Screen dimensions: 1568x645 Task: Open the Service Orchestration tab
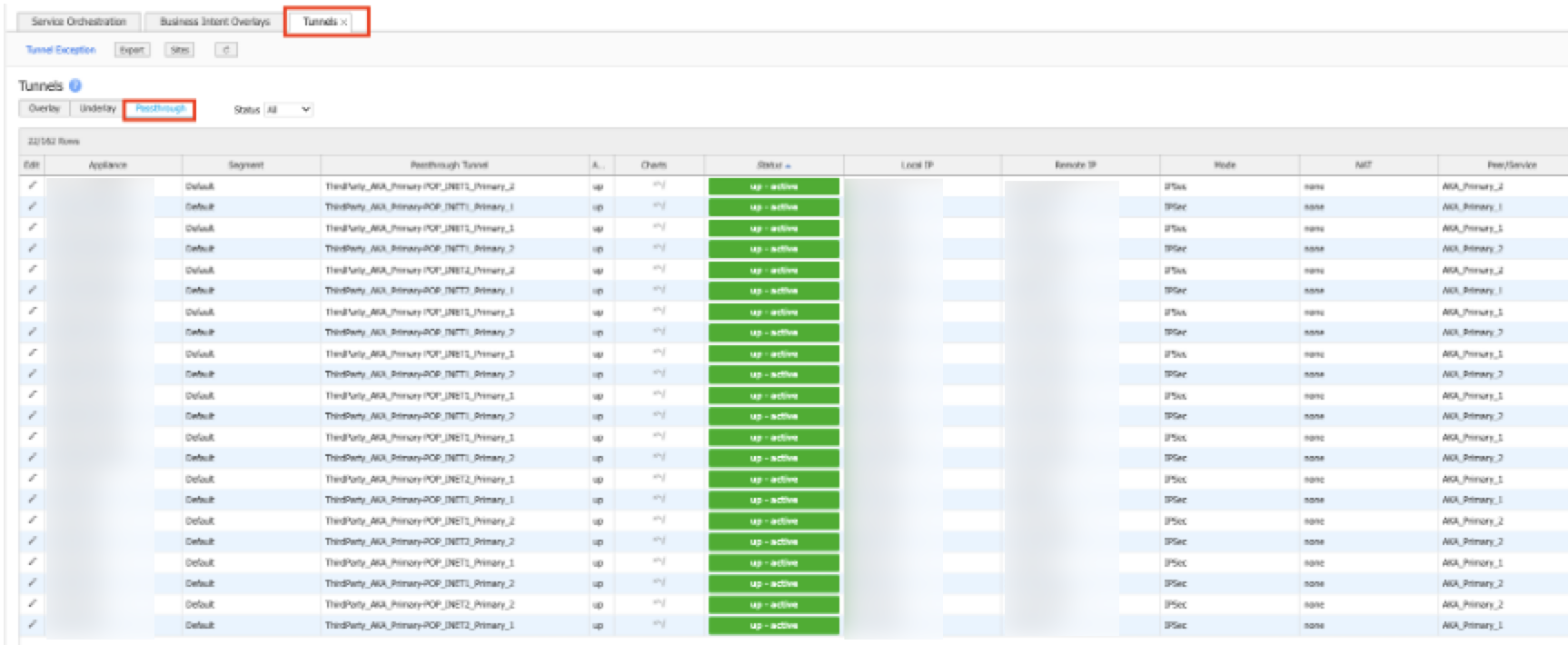[x=78, y=21]
